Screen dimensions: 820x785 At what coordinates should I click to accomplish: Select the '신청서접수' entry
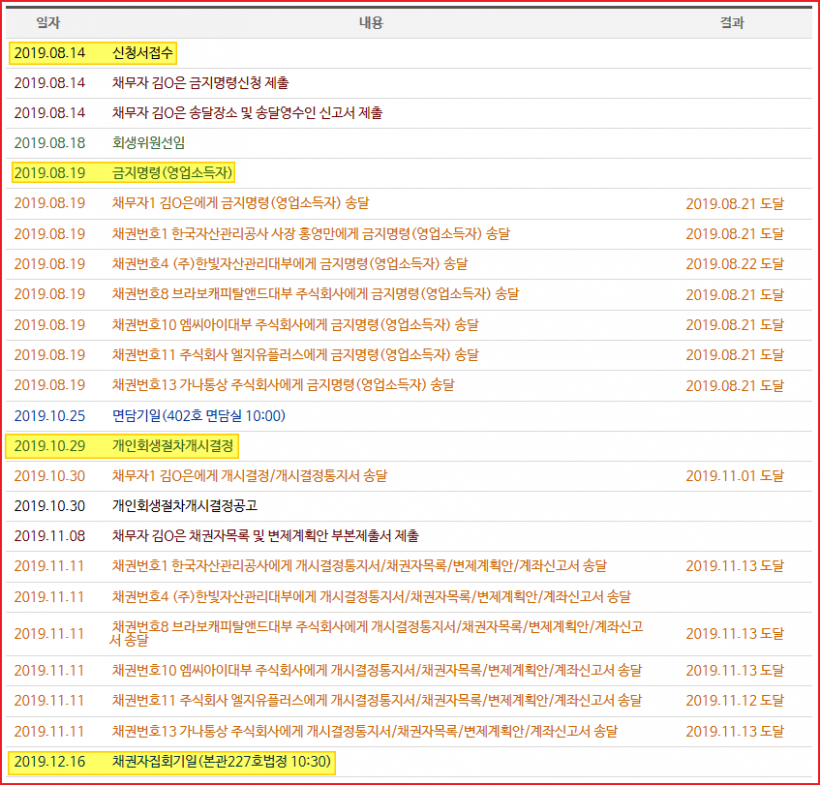coord(142,53)
